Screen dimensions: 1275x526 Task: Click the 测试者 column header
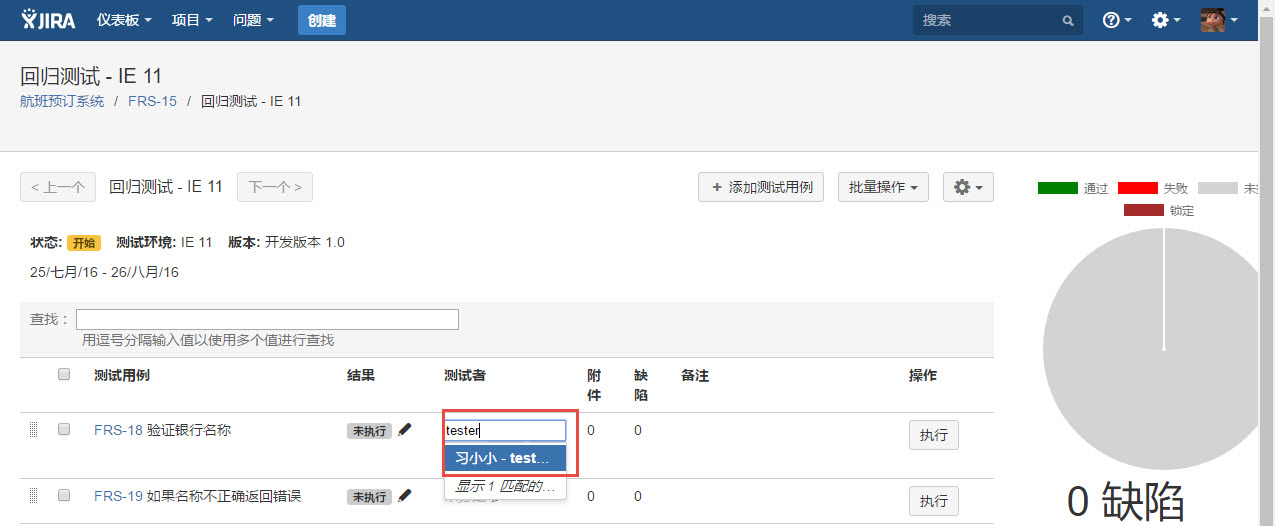465,375
